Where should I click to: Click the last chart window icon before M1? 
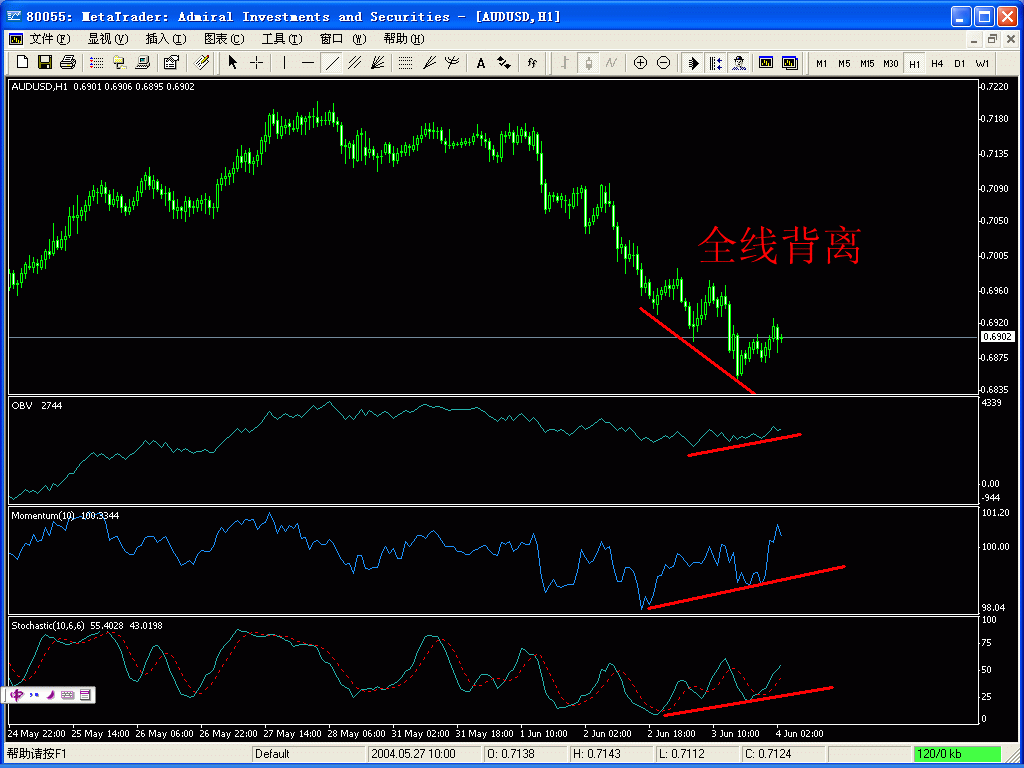[x=790, y=63]
